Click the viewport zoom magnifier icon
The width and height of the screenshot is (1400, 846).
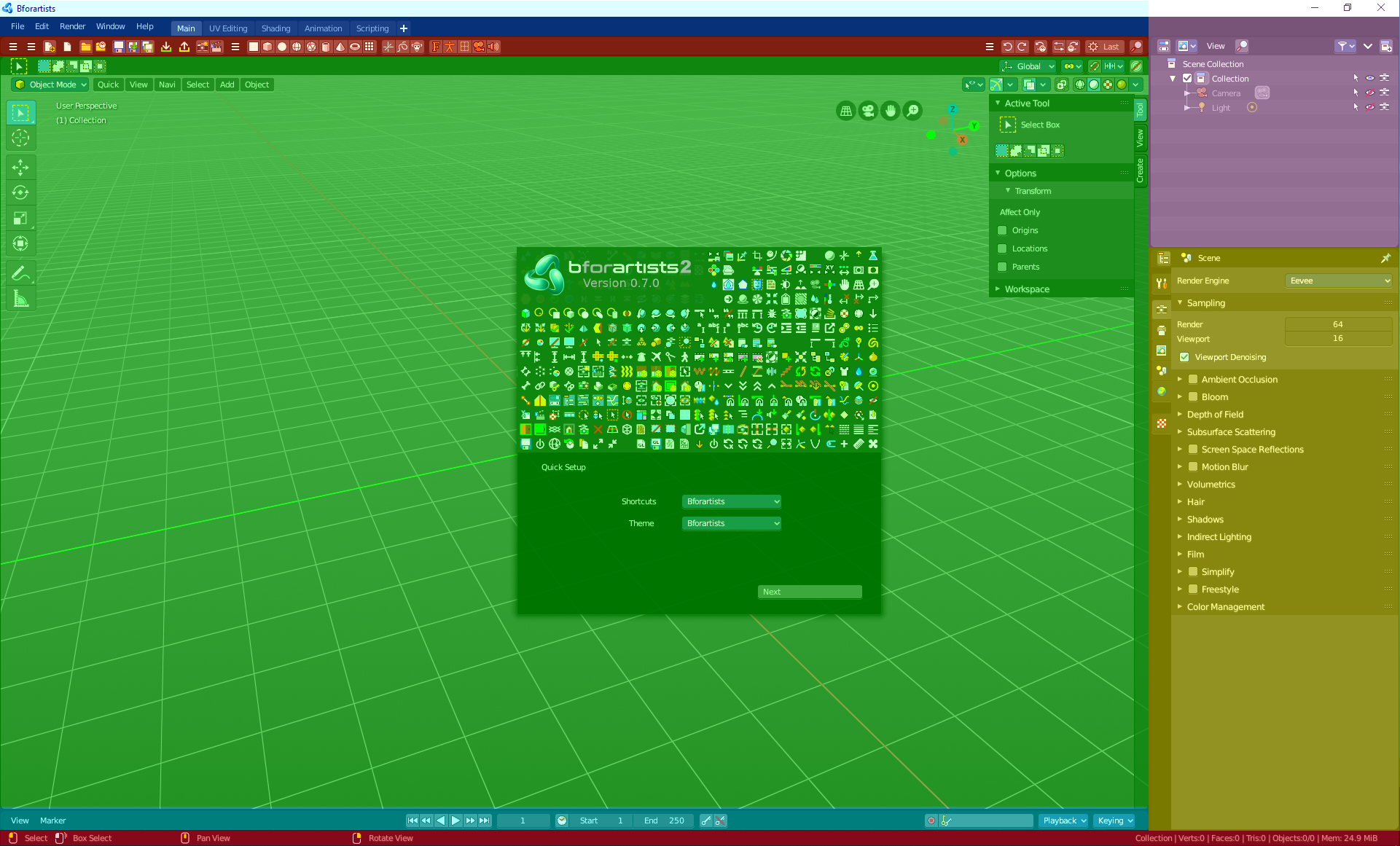click(x=912, y=111)
